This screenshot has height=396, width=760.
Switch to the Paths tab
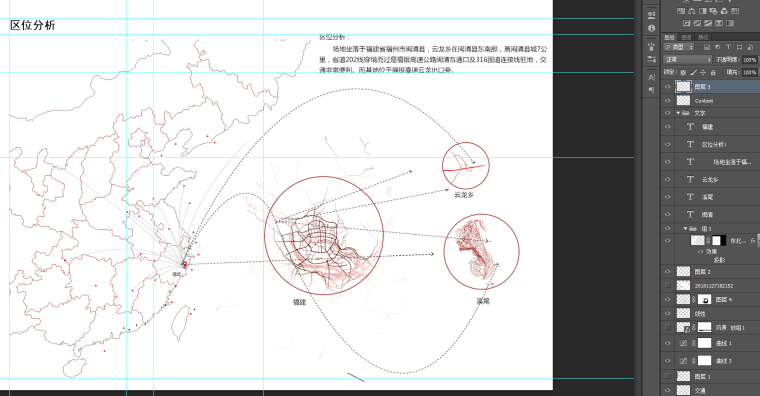pyautogui.click(x=703, y=37)
